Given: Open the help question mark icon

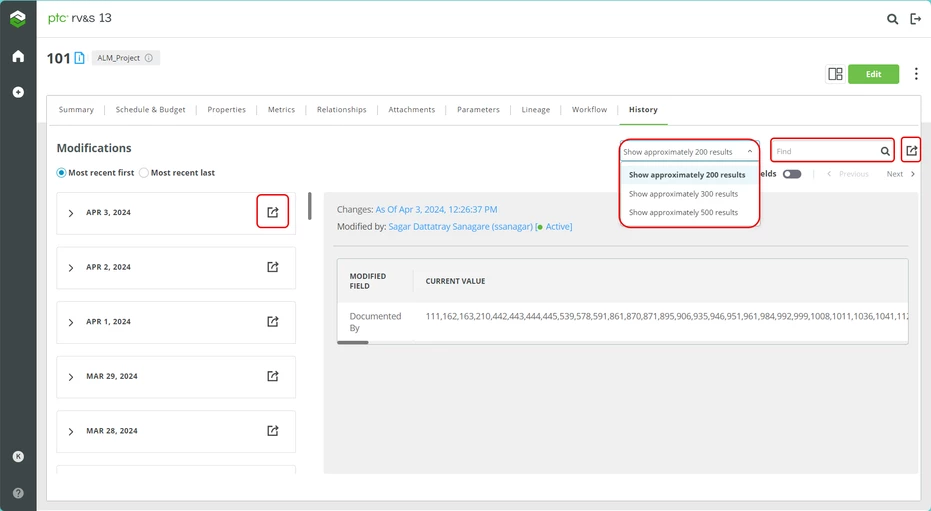Looking at the screenshot, I should (x=18, y=493).
